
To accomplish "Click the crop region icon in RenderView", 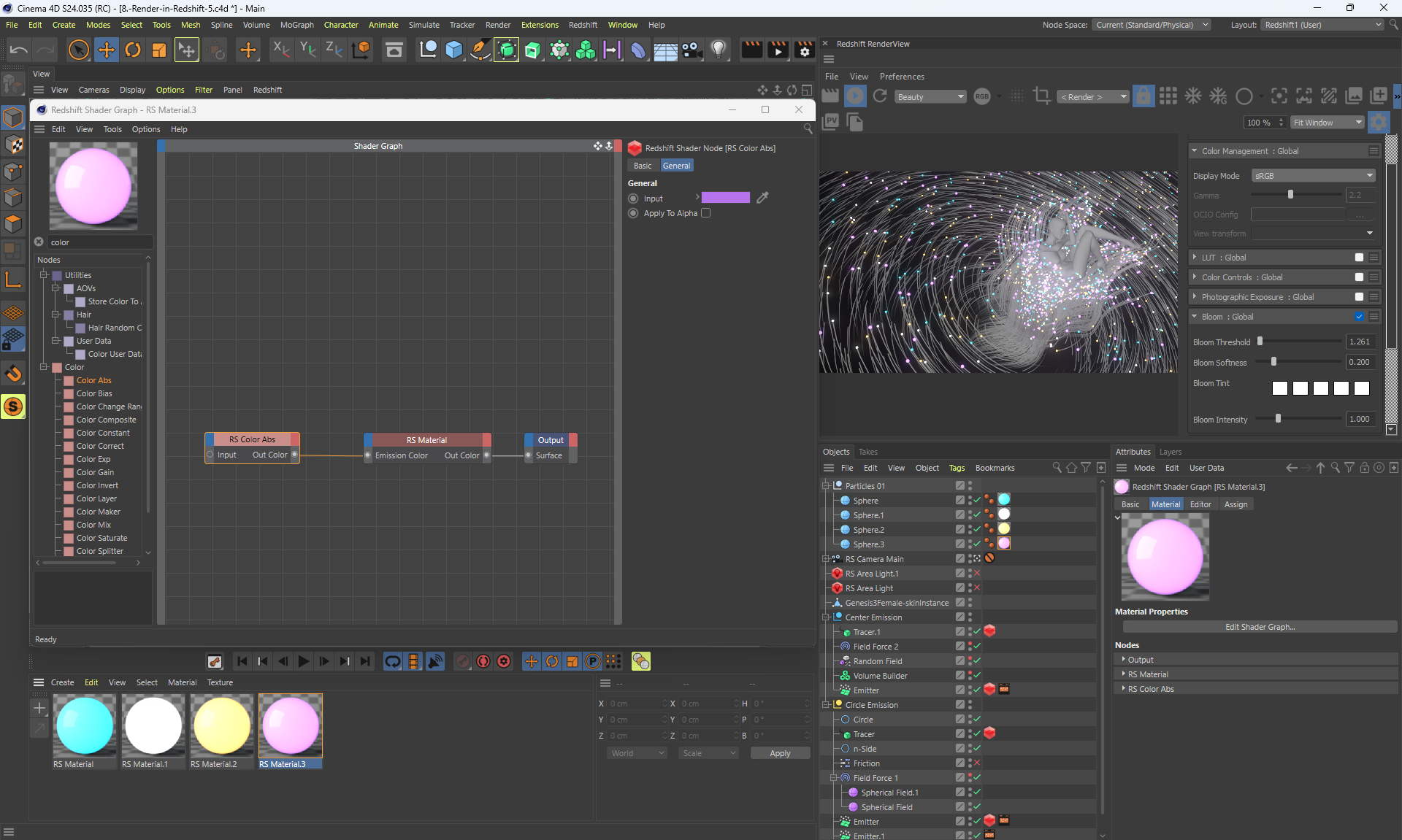I will coord(1042,96).
